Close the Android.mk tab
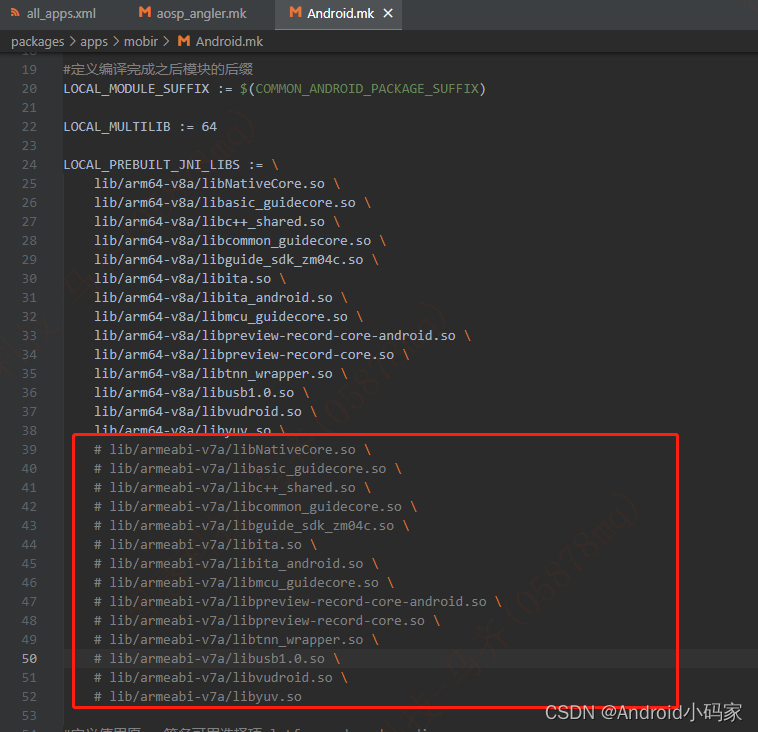 coord(388,14)
